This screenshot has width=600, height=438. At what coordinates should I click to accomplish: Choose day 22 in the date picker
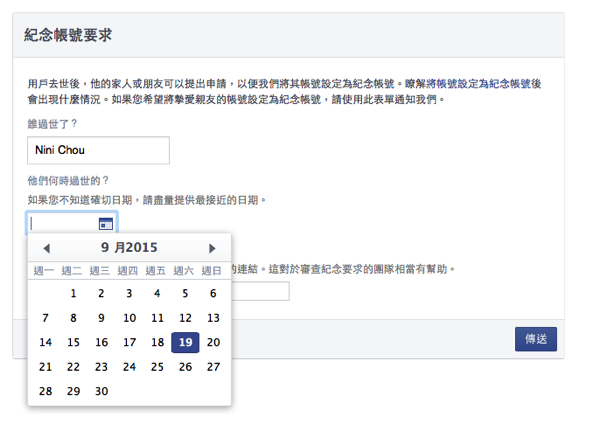coord(73,366)
